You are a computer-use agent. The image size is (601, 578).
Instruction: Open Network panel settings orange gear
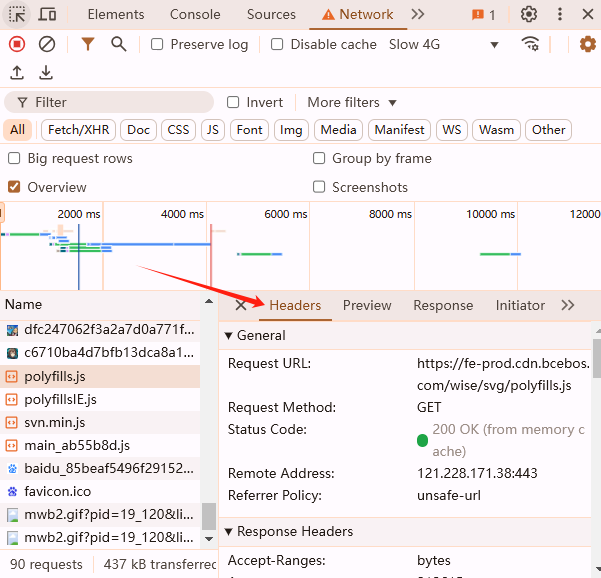[588, 44]
